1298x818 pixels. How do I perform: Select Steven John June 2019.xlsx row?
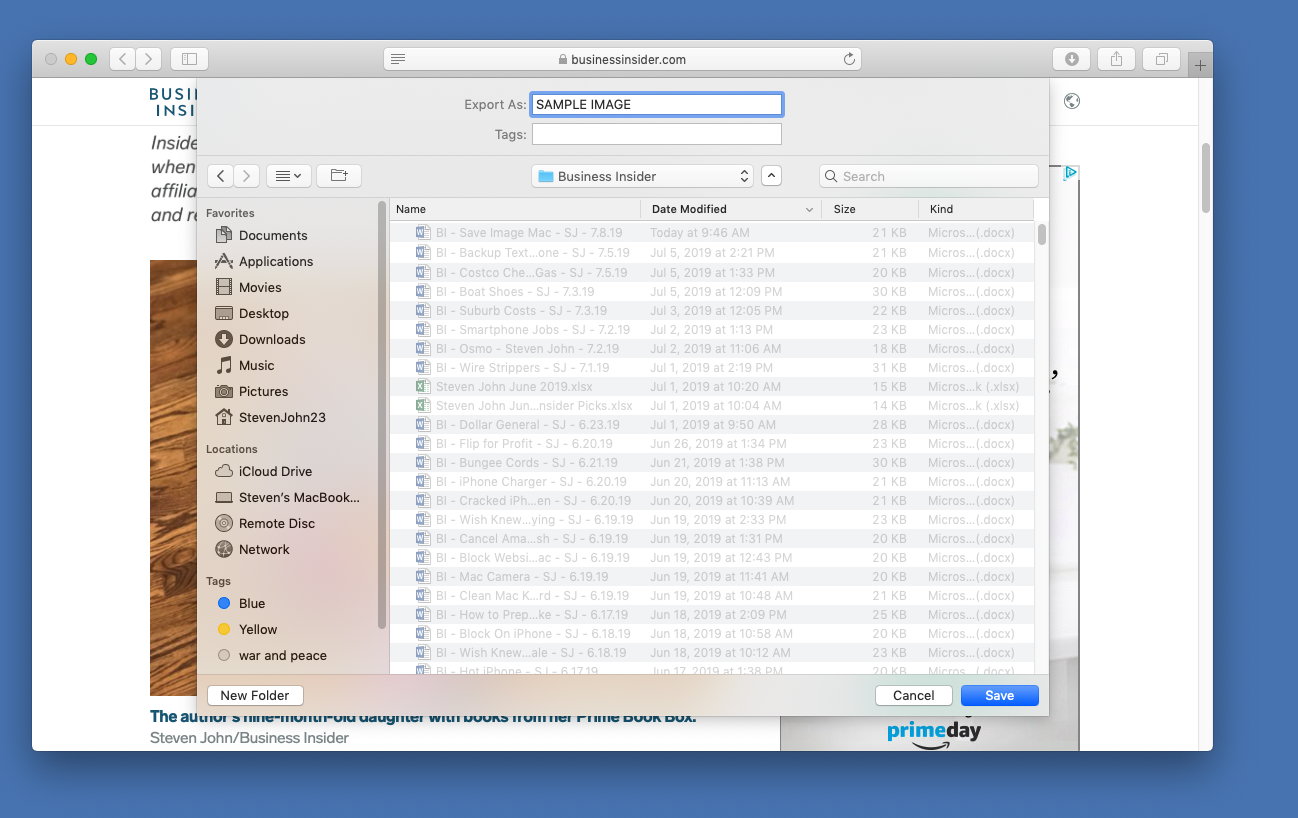[x=712, y=386]
